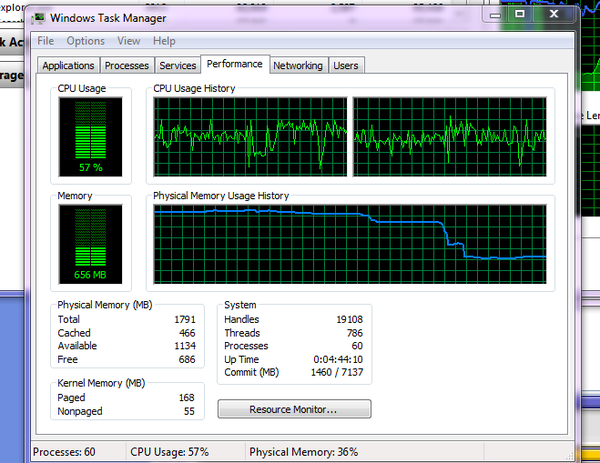The height and width of the screenshot is (463, 600).
Task: Maximize the Task Manager window
Action: [x=521, y=14]
